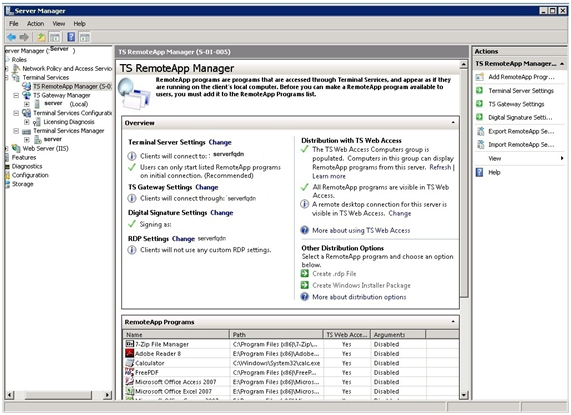Click the Create .rdp File arrow icon

(x=304, y=273)
